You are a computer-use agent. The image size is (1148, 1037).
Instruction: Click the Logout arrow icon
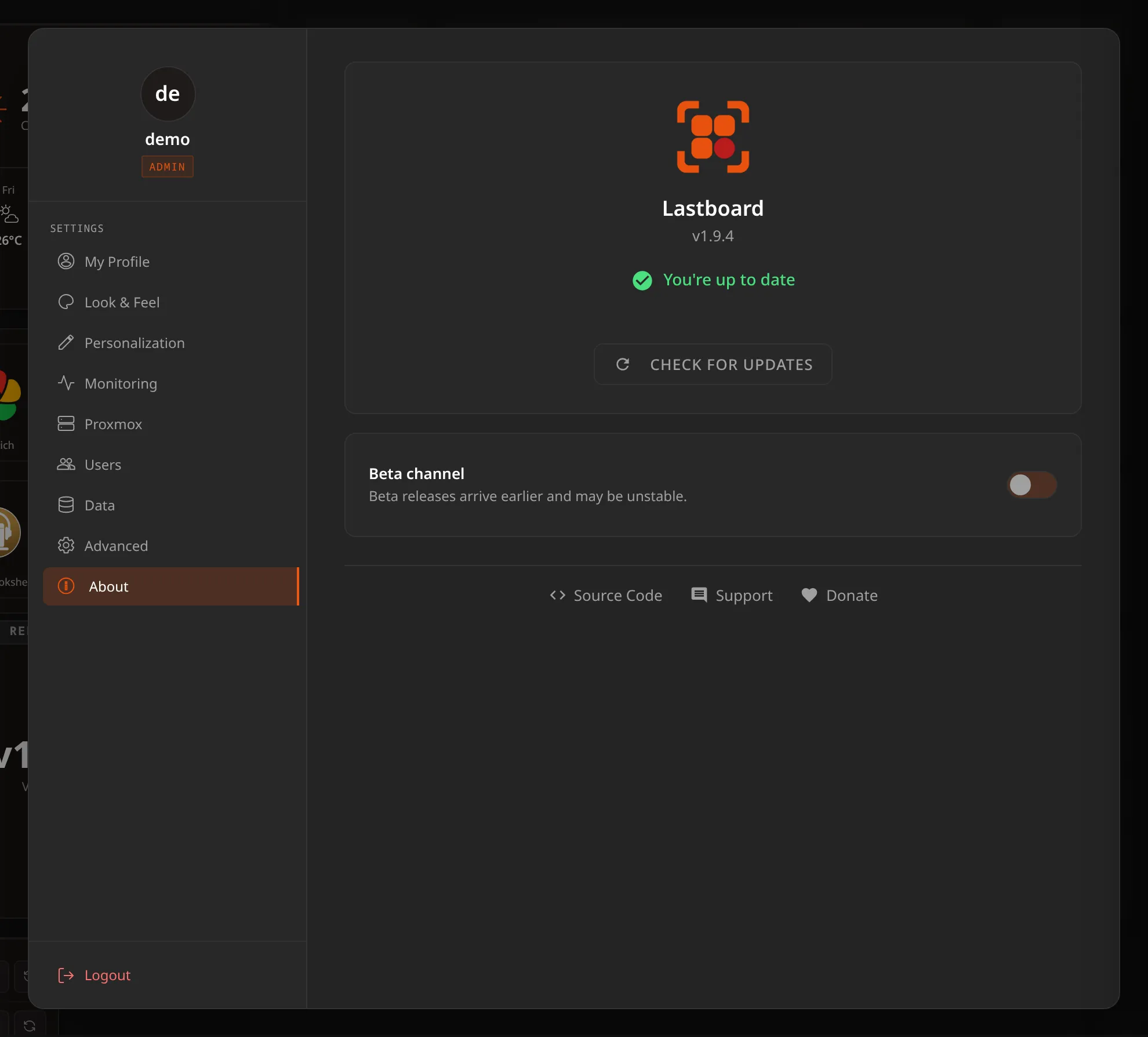[66, 976]
